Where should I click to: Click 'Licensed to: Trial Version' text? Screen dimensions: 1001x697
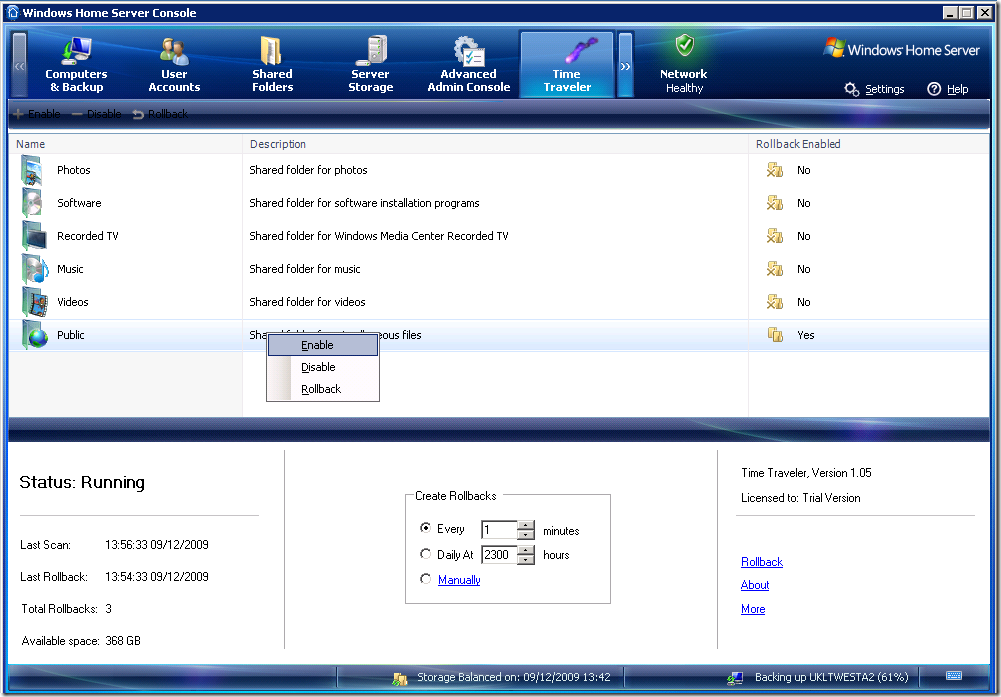(x=801, y=498)
